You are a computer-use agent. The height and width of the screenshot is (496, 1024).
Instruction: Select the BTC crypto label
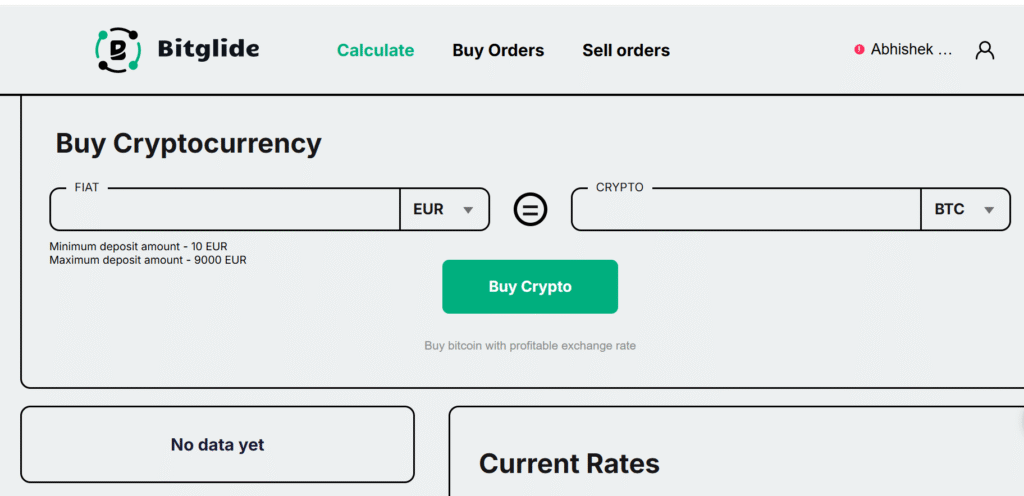[x=949, y=210]
